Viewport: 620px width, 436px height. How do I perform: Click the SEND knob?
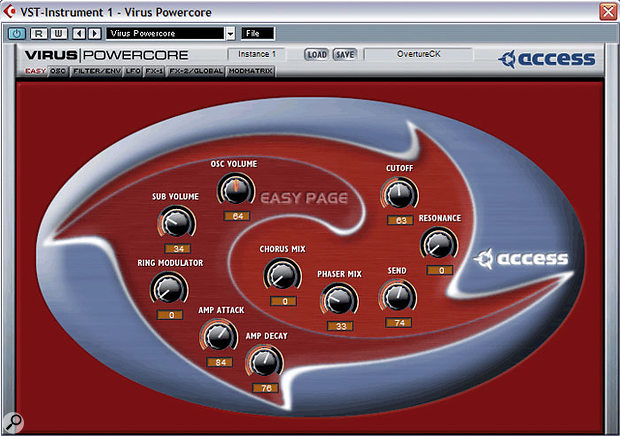pyautogui.click(x=397, y=296)
